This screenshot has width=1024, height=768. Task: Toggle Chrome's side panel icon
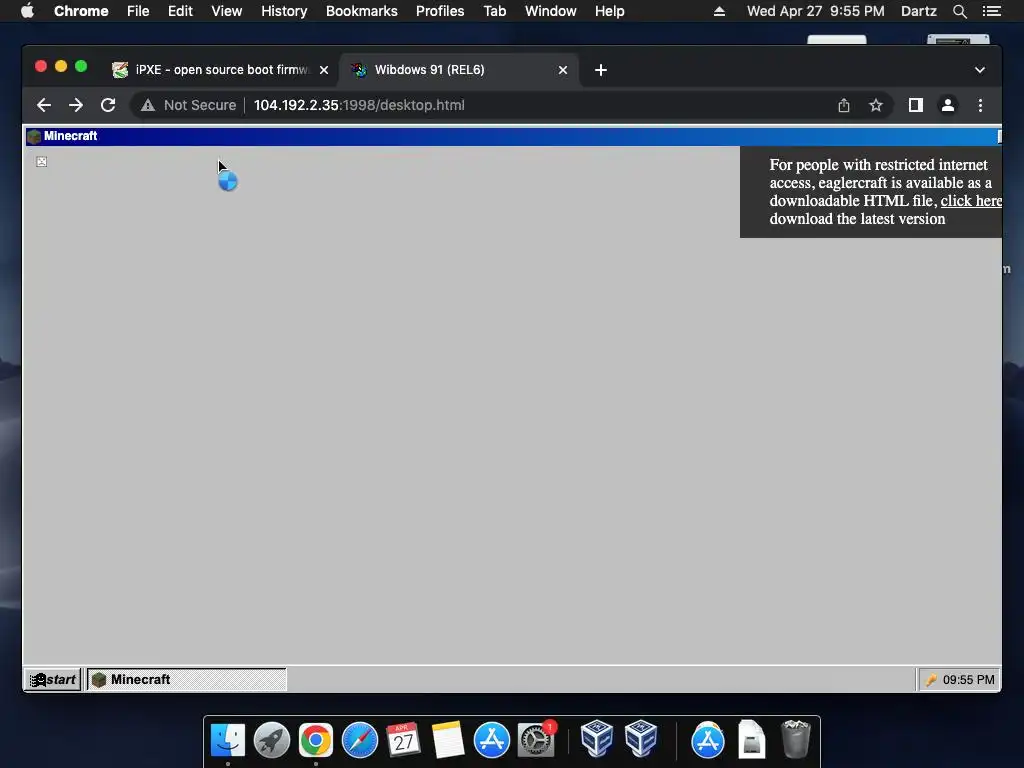point(916,105)
